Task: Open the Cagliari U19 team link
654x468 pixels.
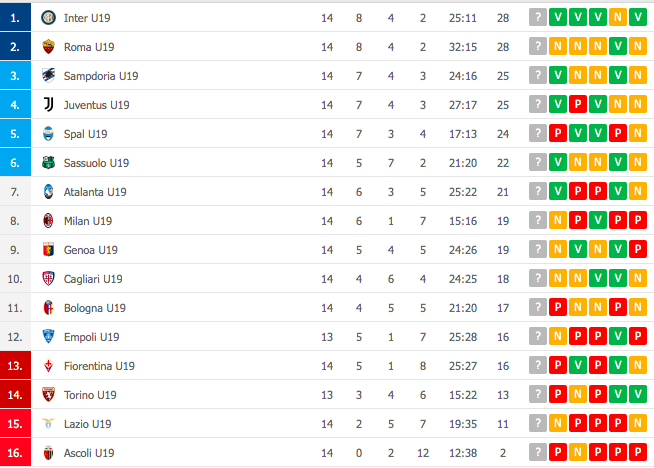Action: 93,279
